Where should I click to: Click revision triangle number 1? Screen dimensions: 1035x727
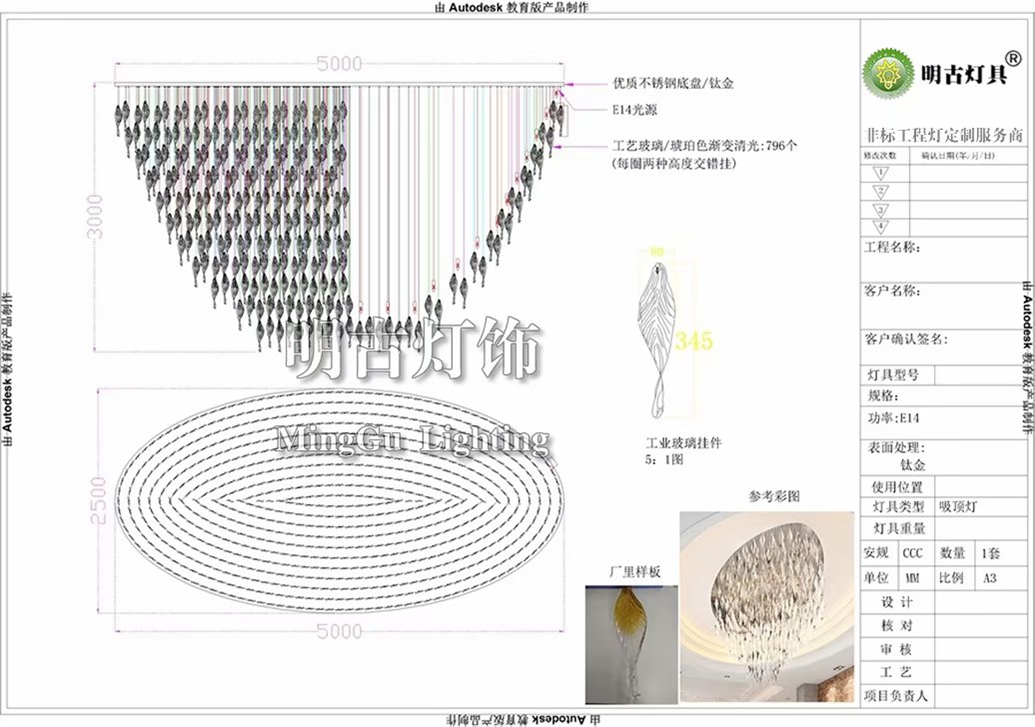pos(881,174)
